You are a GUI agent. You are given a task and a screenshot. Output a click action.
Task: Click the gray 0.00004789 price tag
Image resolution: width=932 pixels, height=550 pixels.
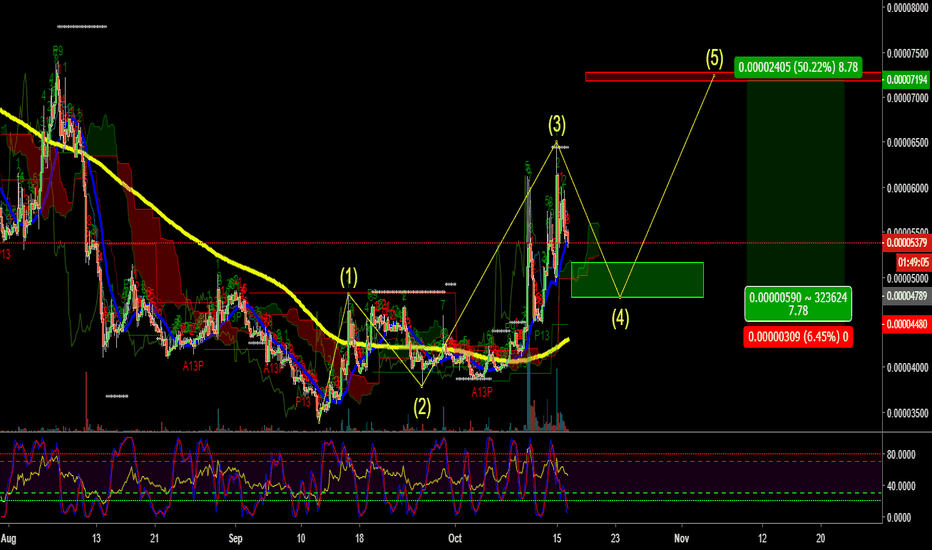[907, 296]
